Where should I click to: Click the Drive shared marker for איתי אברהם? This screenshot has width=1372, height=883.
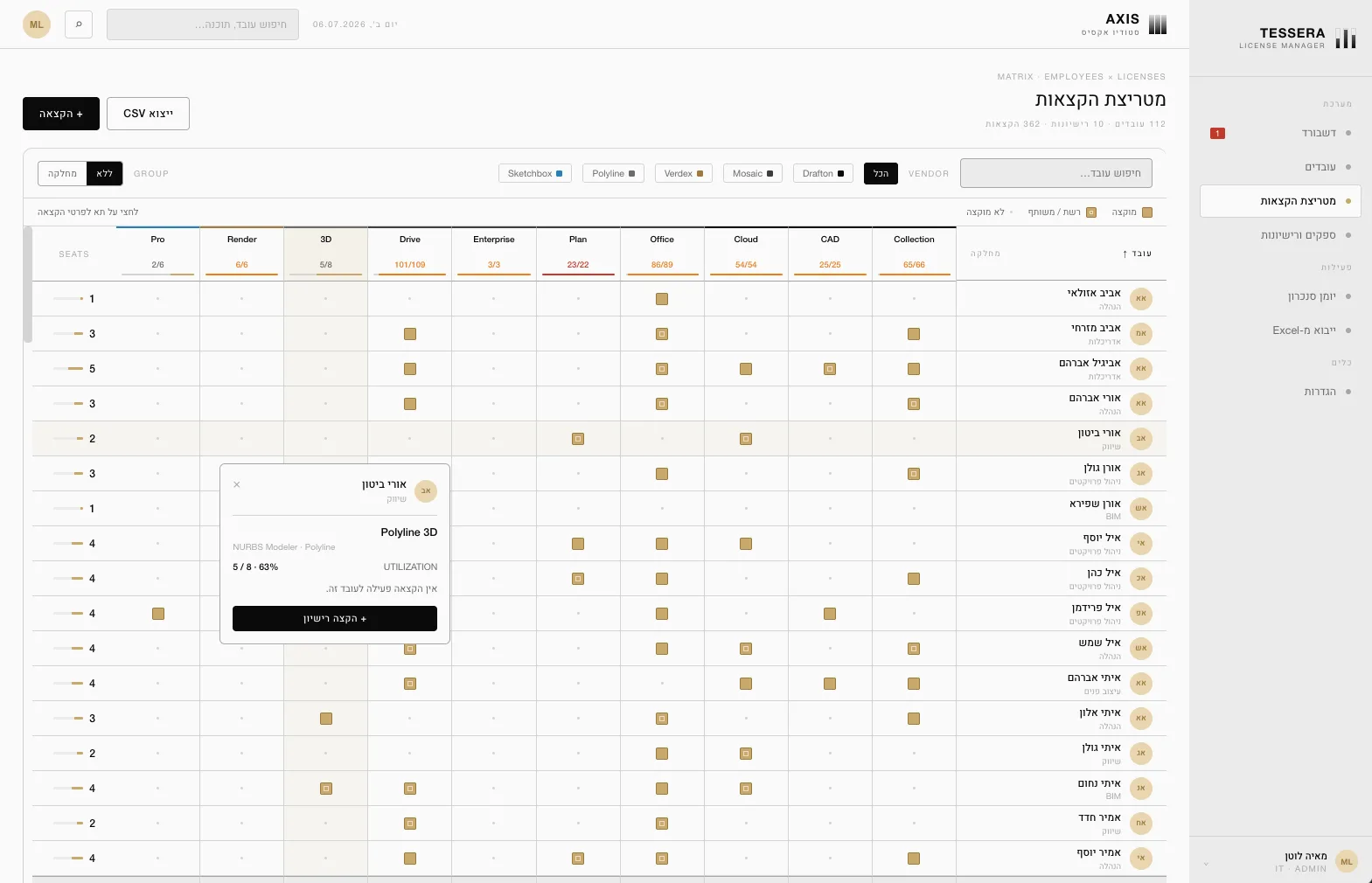[410, 684]
